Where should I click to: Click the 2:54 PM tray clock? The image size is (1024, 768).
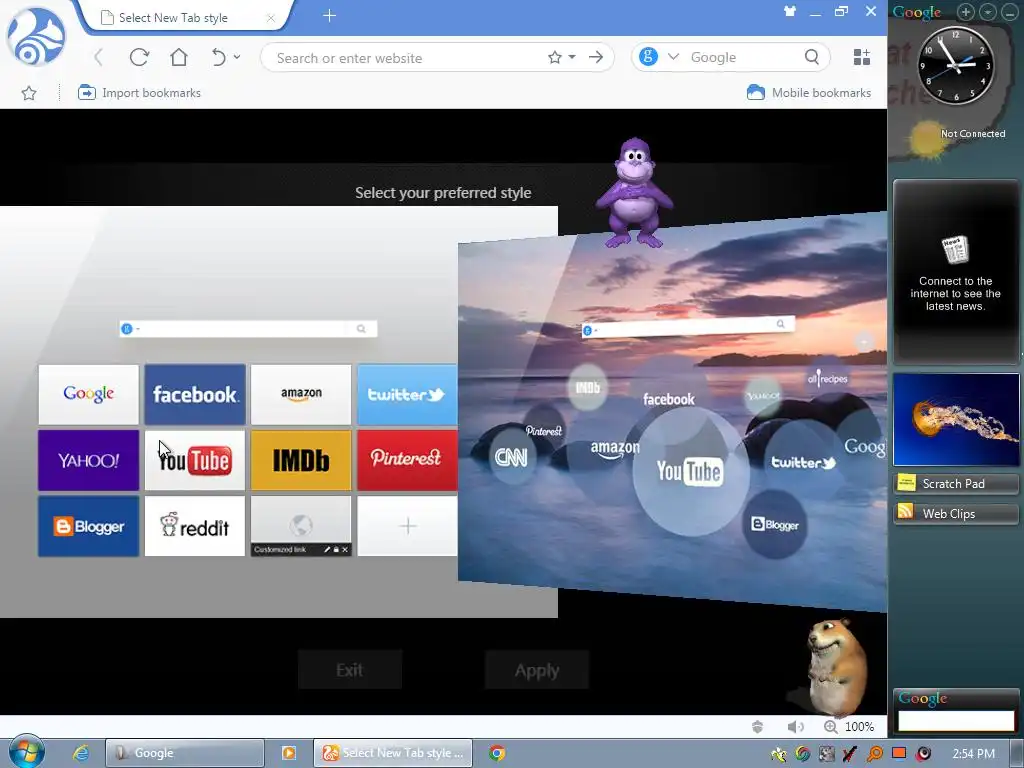click(973, 754)
